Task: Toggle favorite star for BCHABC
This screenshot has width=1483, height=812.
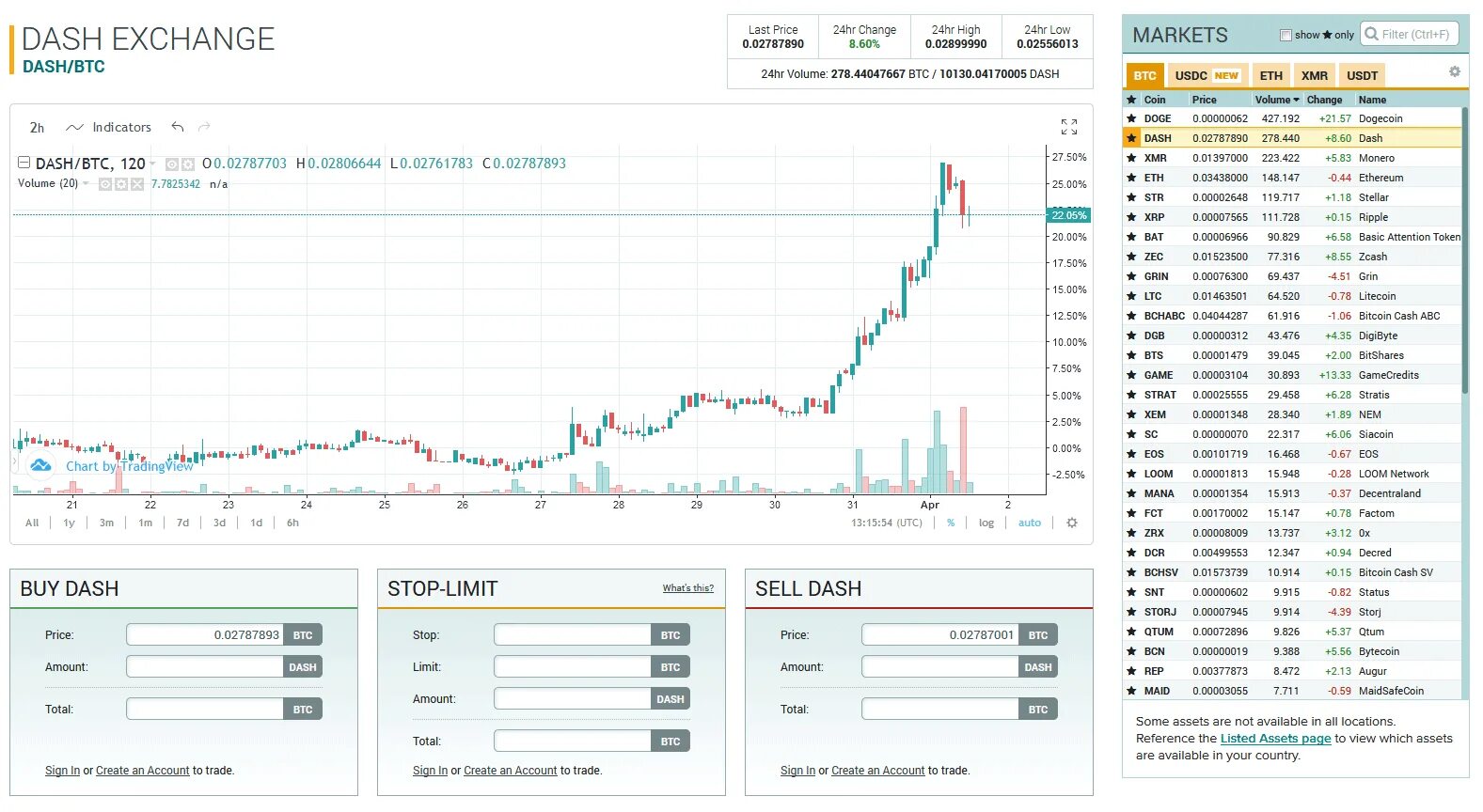Action: (x=1132, y=316)
